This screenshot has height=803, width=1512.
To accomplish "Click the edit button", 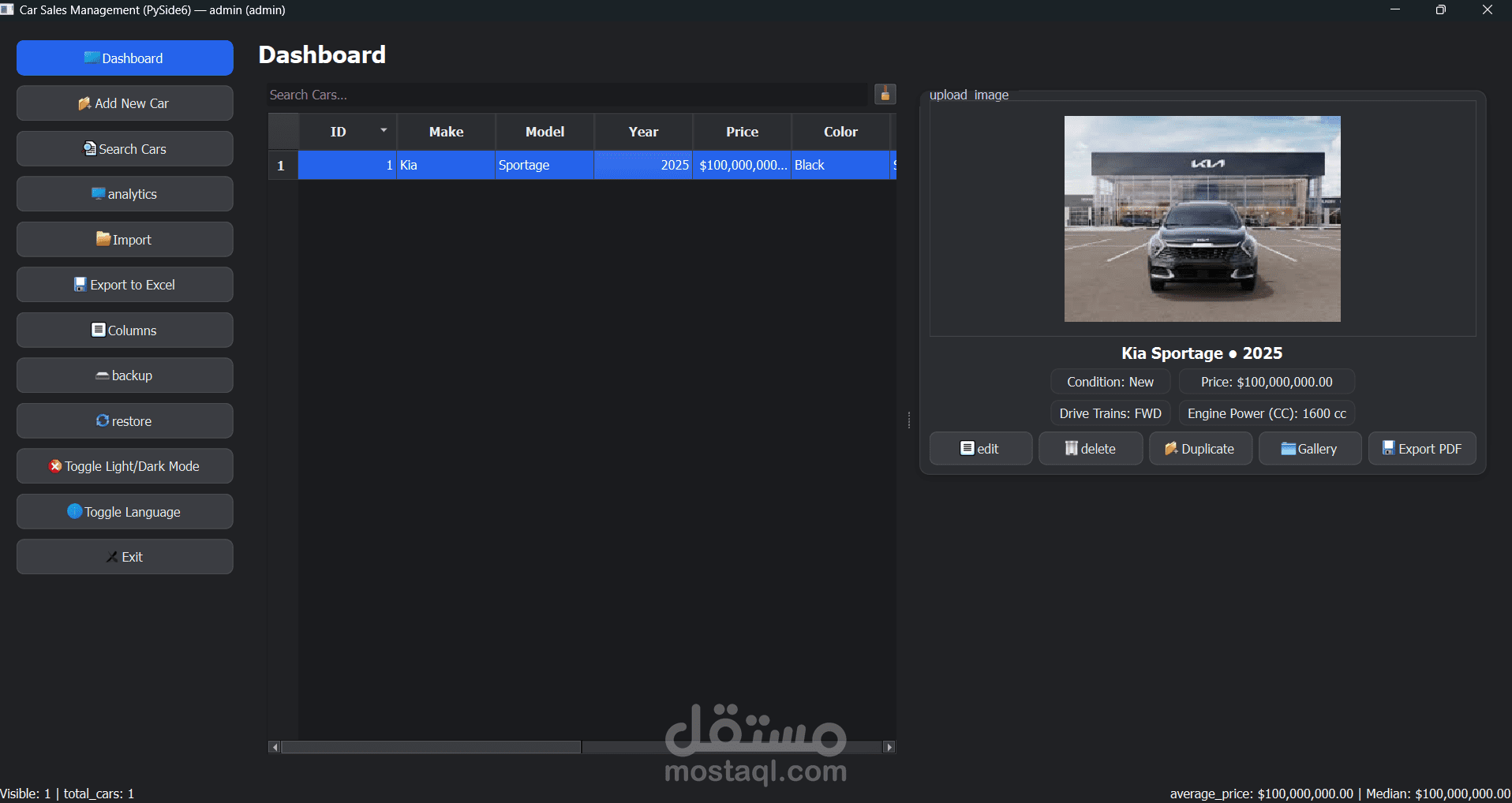I will [x=980, y=448].
